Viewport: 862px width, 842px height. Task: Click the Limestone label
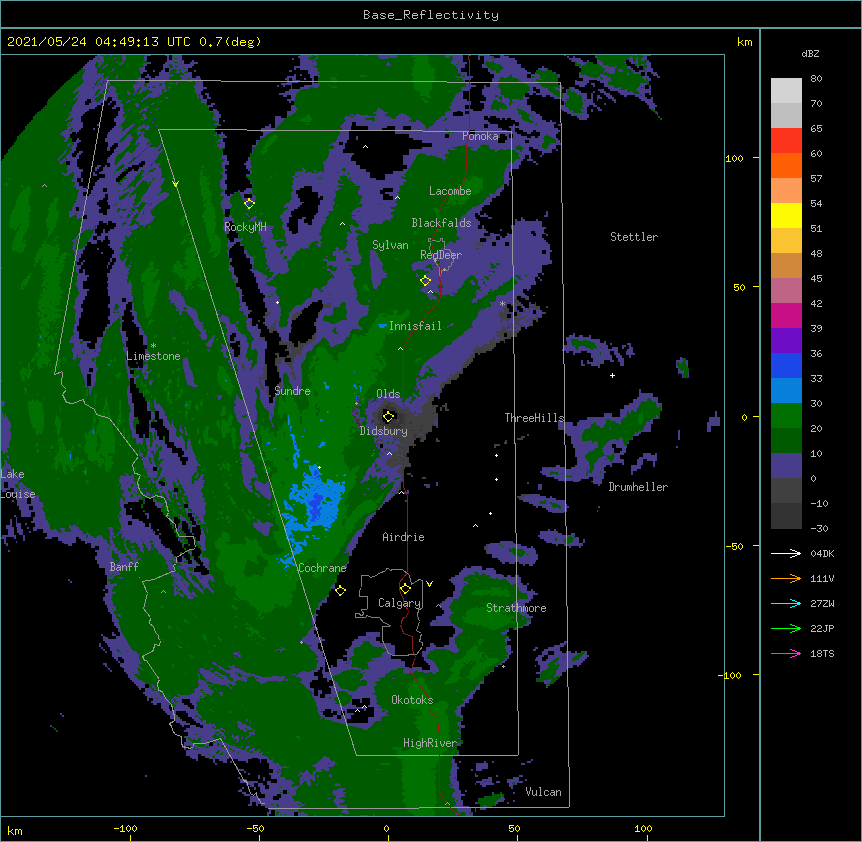[153, 356]
